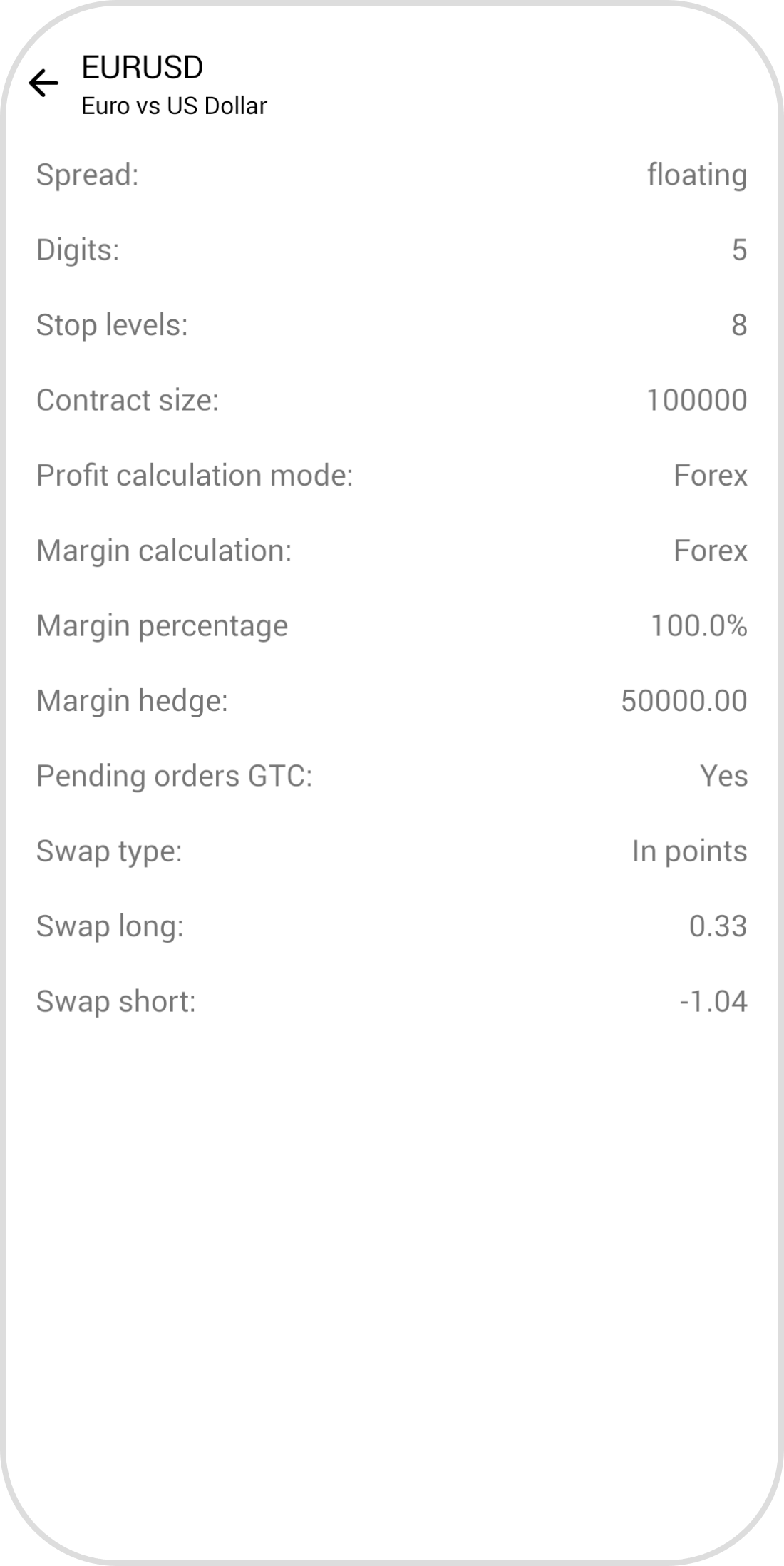Select the Stop levels label
The image size is (784, 1566).
click(x=112, y=325)
